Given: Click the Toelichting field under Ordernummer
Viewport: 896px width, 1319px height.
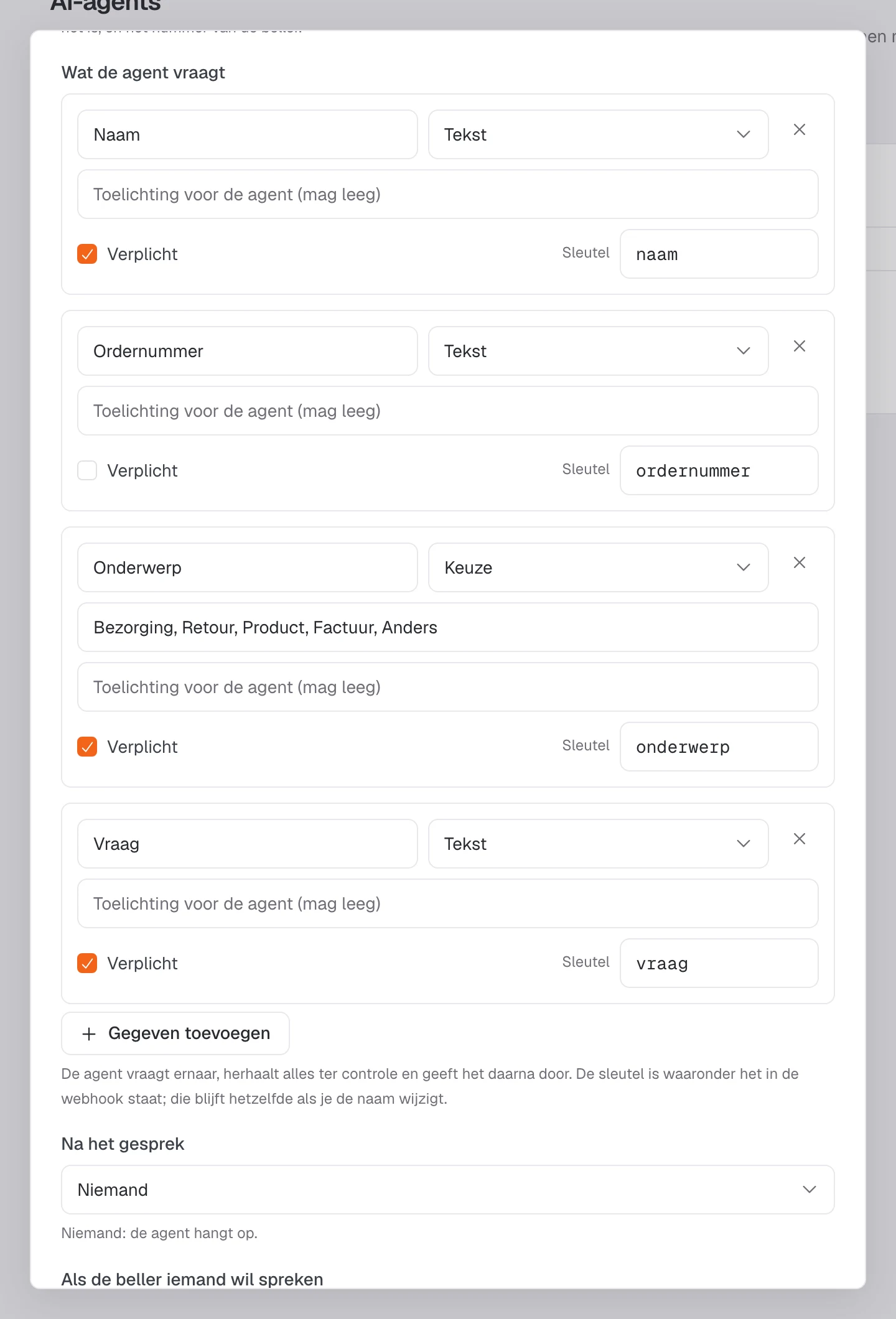Looking at the screenshot, I should click(448, 411).
